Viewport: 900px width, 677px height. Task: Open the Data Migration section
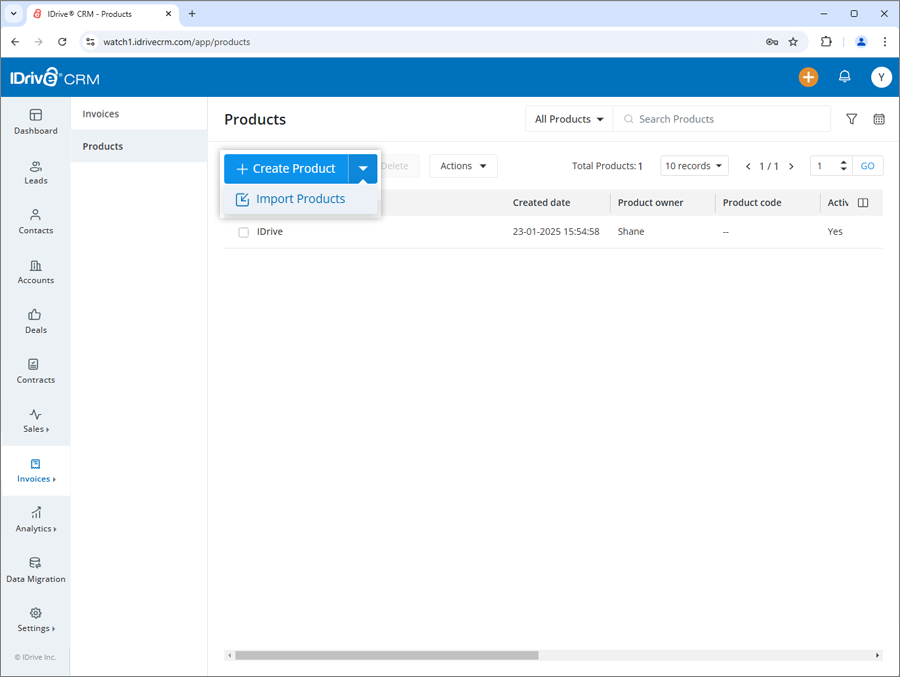[x=35, y=570]
